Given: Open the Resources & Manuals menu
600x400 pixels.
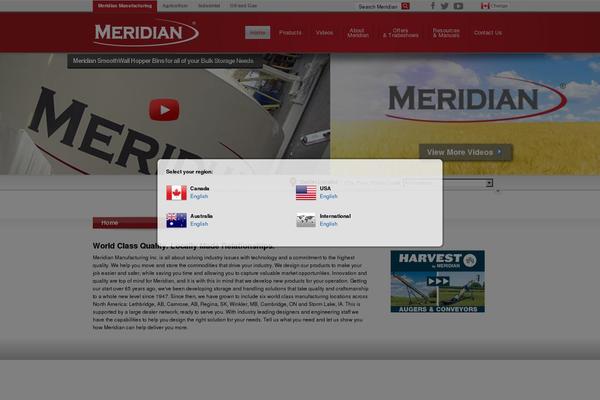Looking at the screenshot, I should 446,33.
